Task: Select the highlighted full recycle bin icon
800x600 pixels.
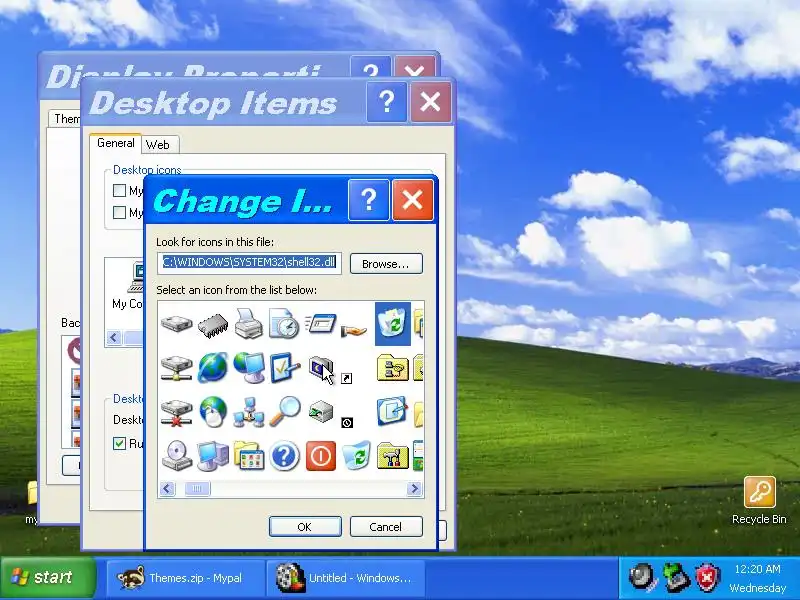Action: (x=392, y=323)
